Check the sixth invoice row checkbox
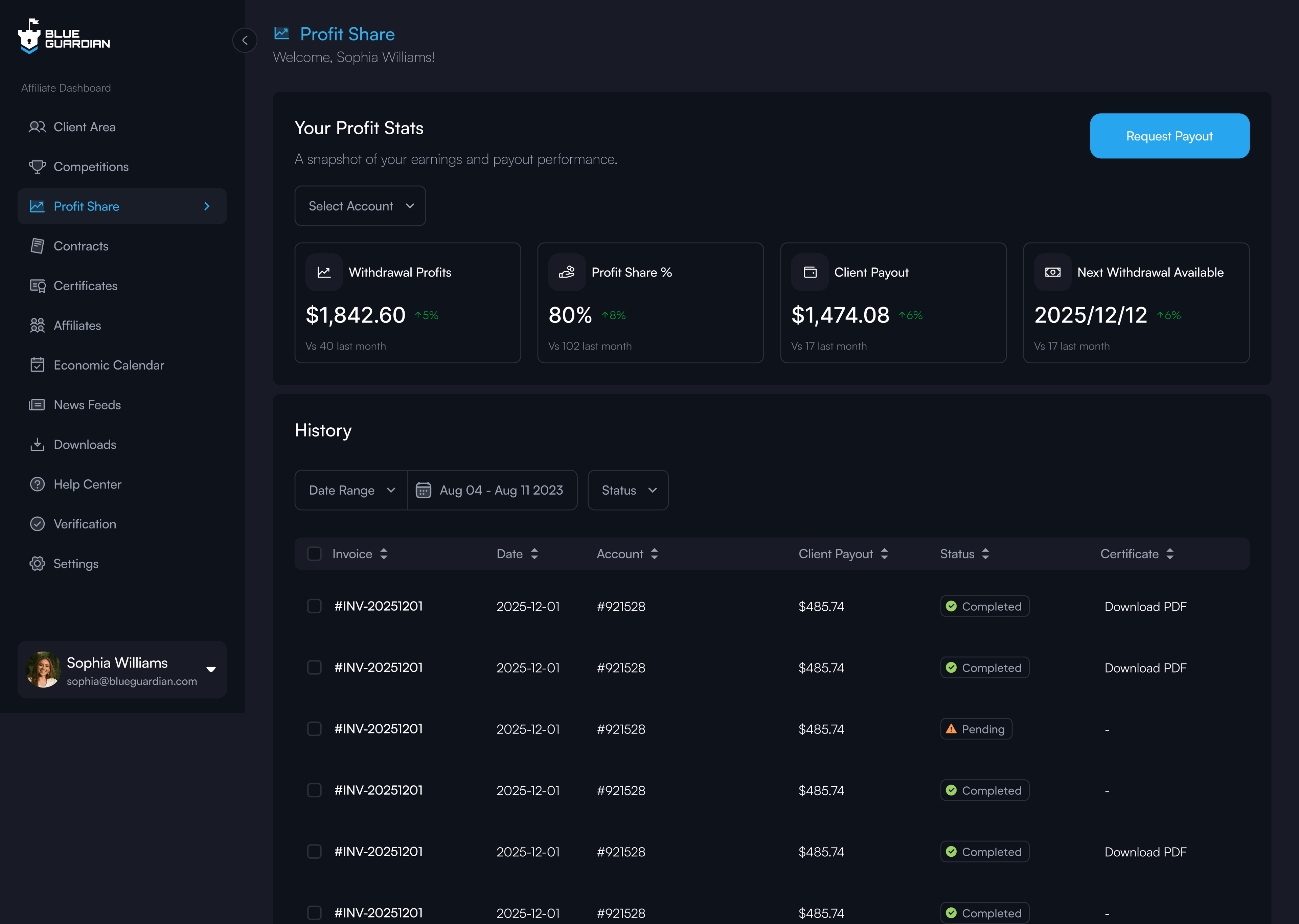The image size is (1299, 924). pos(315,912)
